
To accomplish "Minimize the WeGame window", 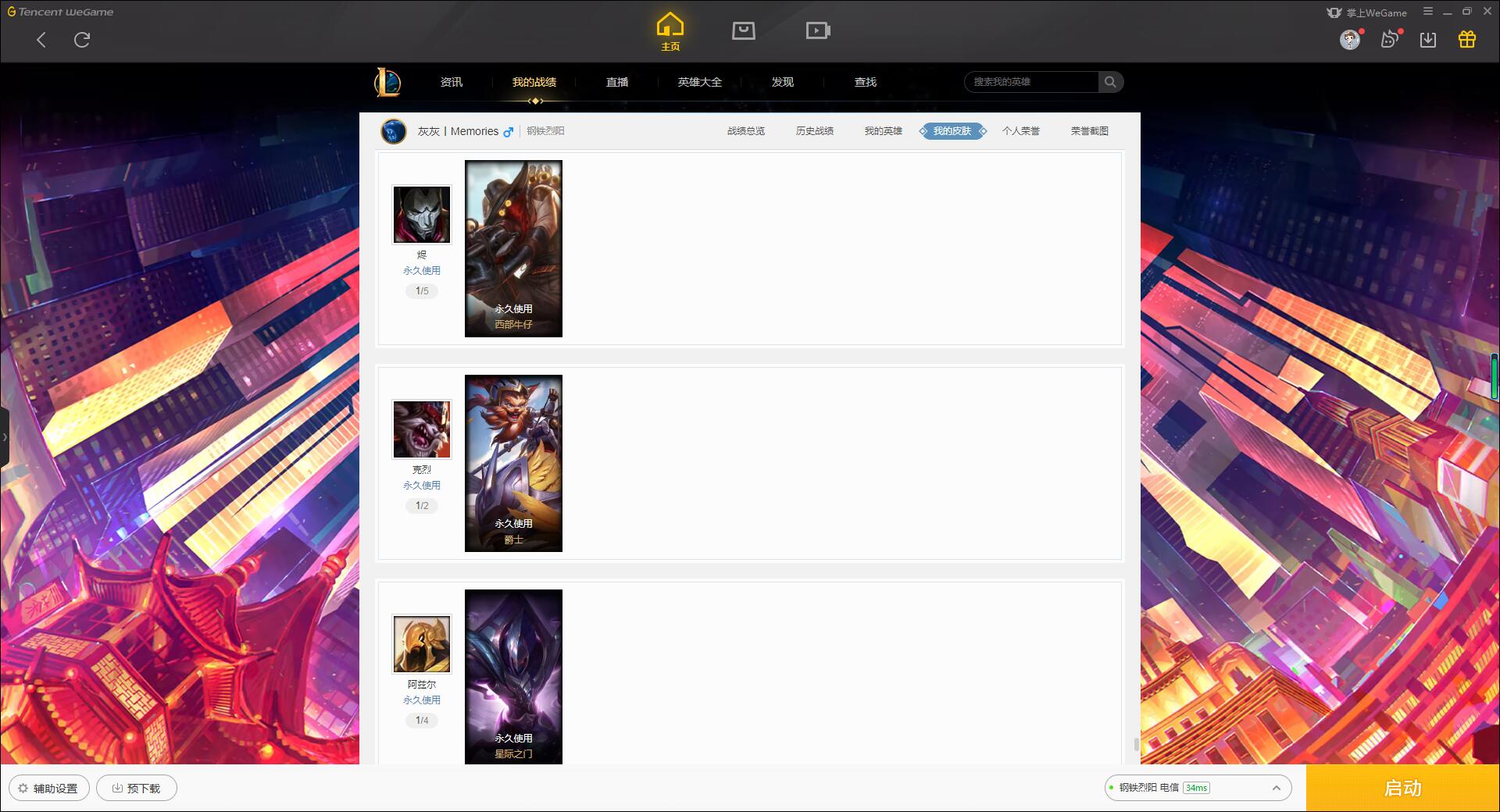I will tap(1448, 12).
